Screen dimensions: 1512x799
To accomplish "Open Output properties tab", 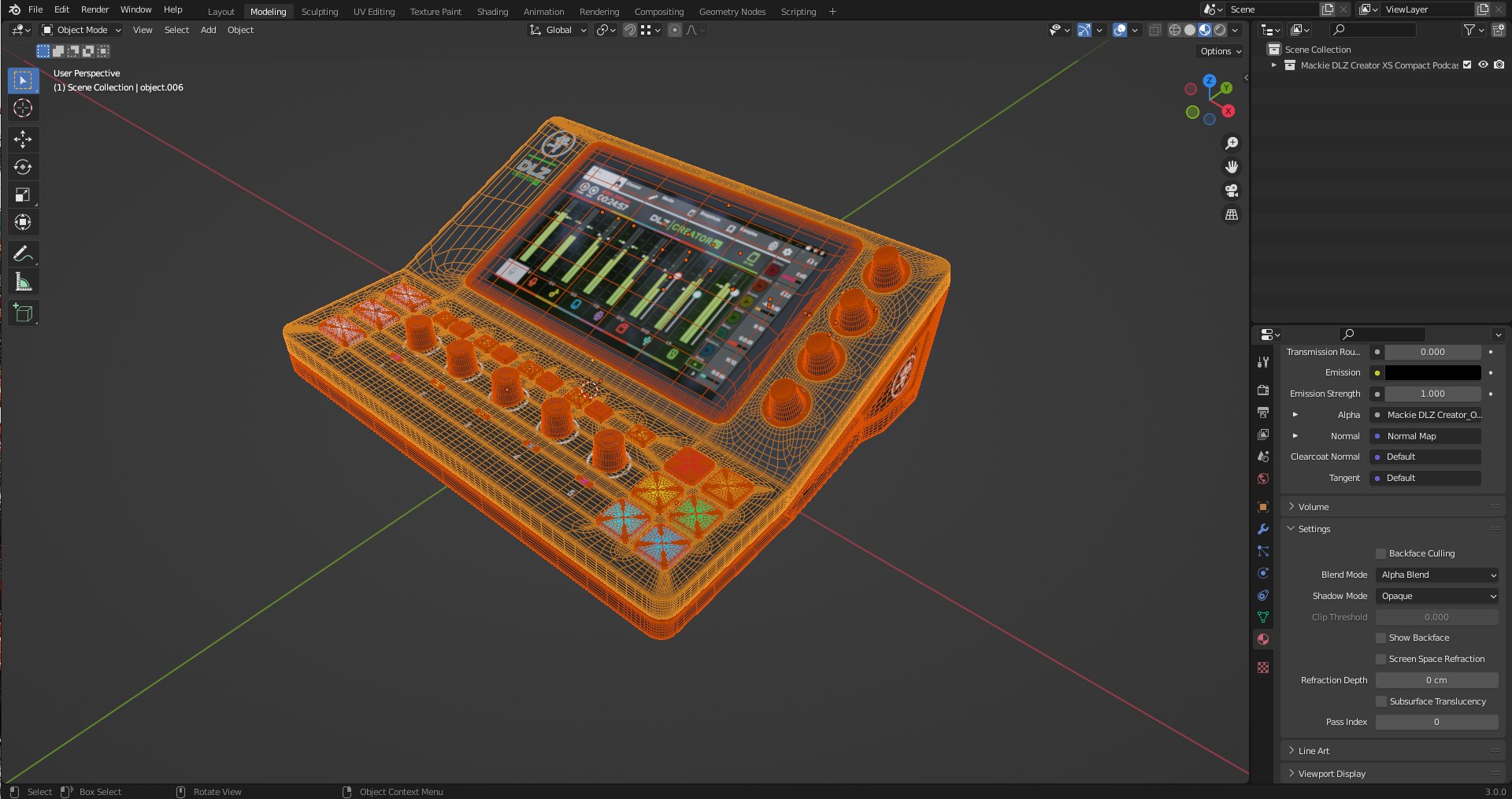I will click(1263, 412).
